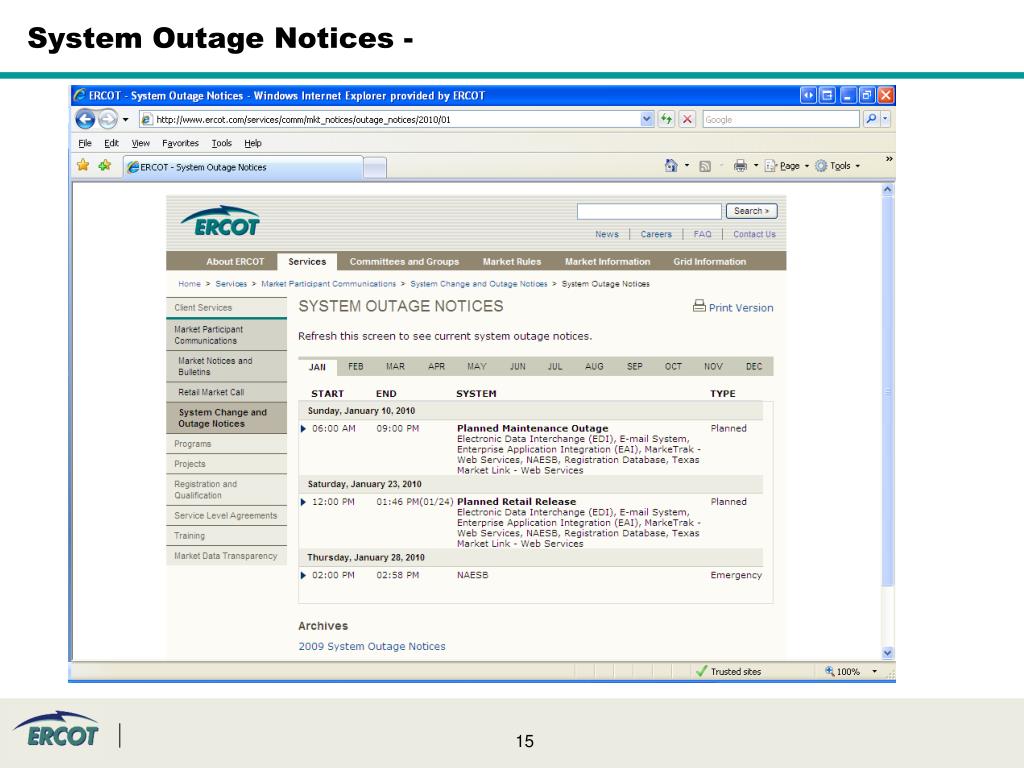1024x768 pixels.
Task: Click the browser Forward arrow button
Action: pyautogui.click(x=108, y=119)
